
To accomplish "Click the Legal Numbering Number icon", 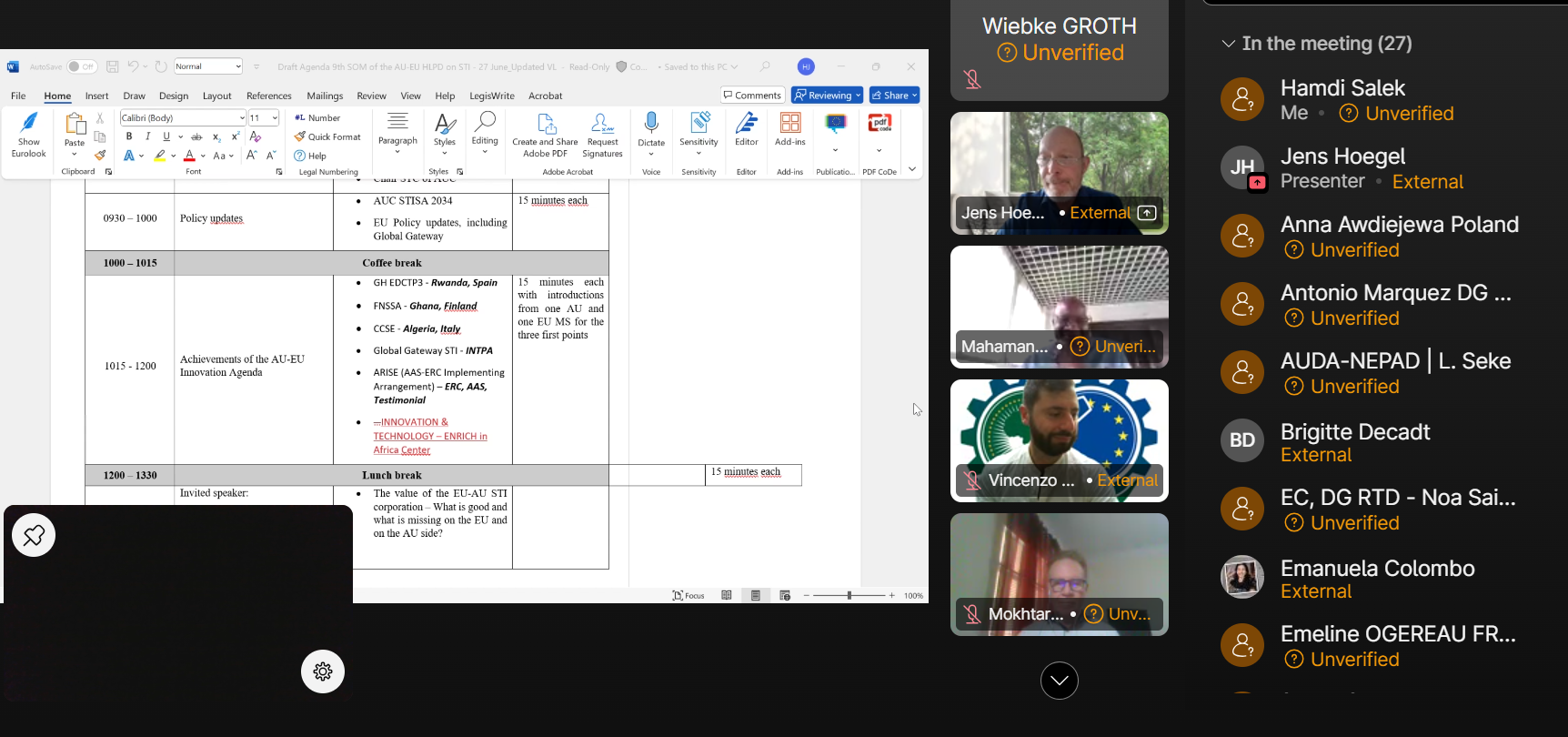I will (x=317, y=117).
